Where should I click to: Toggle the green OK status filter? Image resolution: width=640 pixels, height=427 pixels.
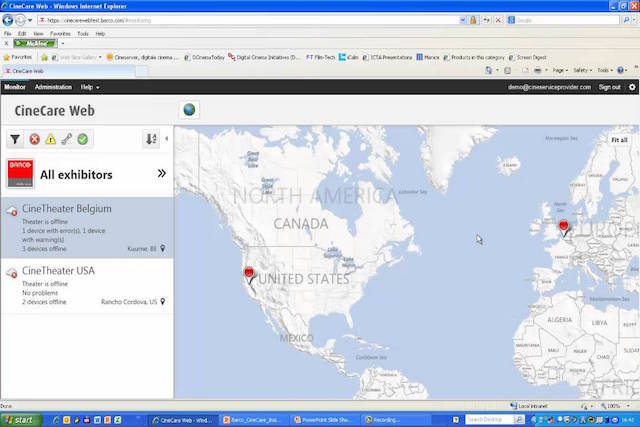click(82, 139)
